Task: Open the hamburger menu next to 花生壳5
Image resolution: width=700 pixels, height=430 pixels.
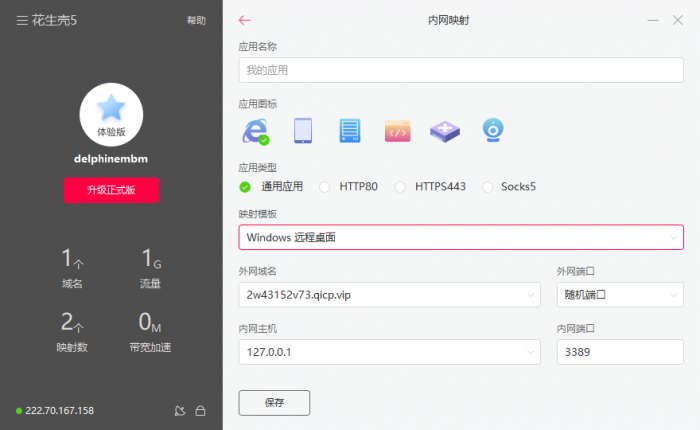Action: click(22, 21)
